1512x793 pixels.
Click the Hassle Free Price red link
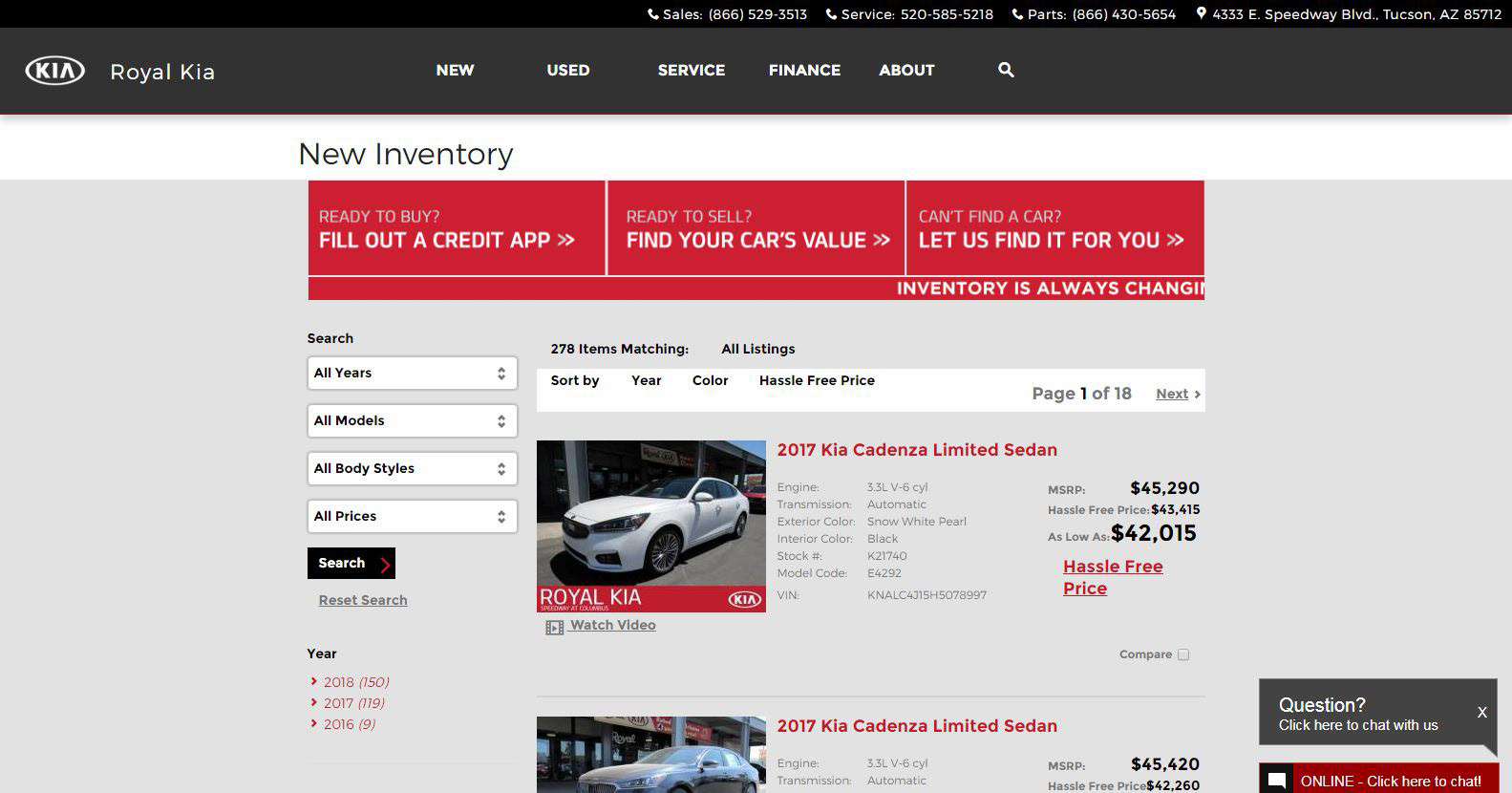1113,577
